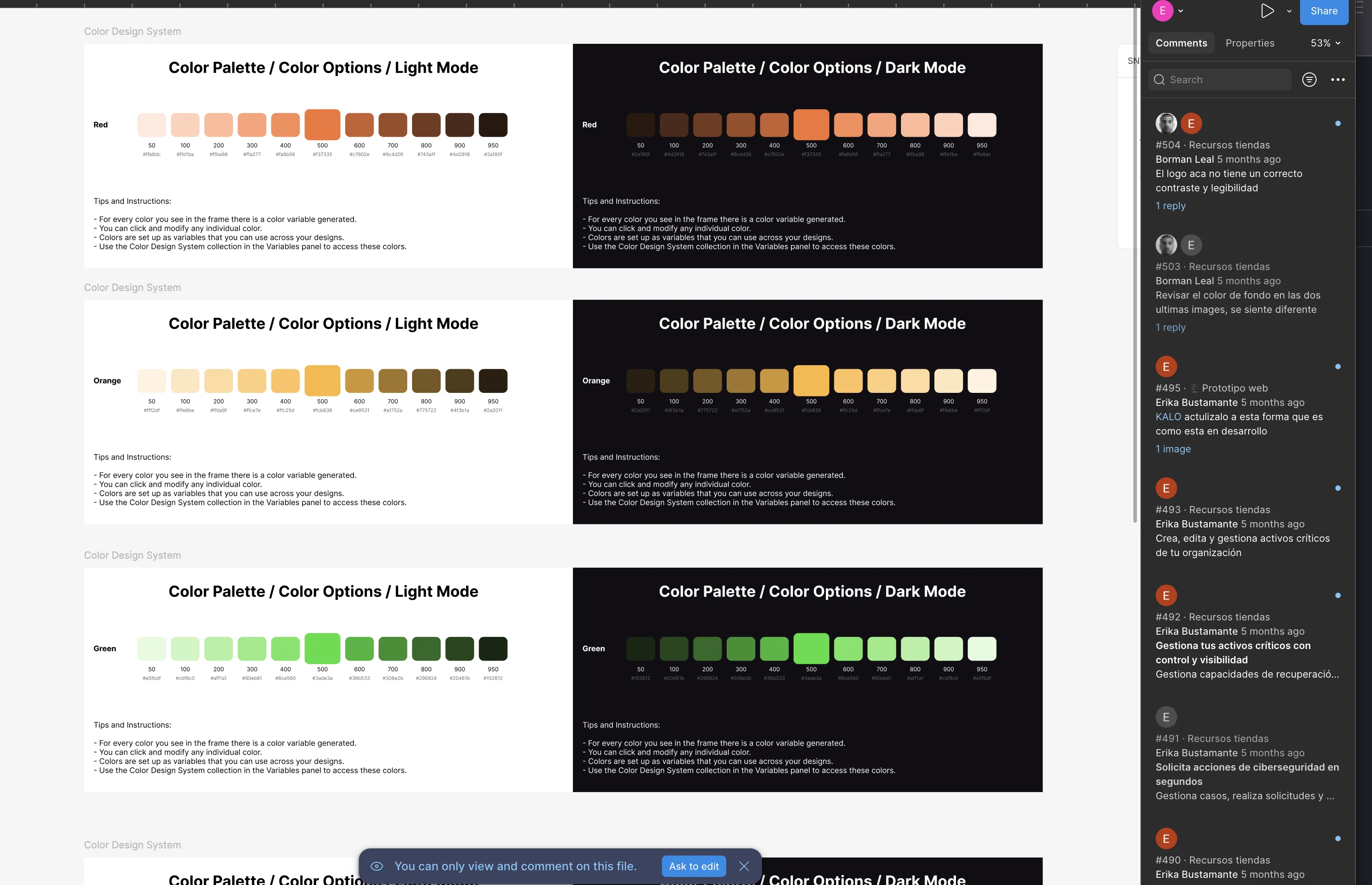Select Red 500 swatch in Light Mode
The width and height of the screenshot is (1372, 885).
(322, 125)
